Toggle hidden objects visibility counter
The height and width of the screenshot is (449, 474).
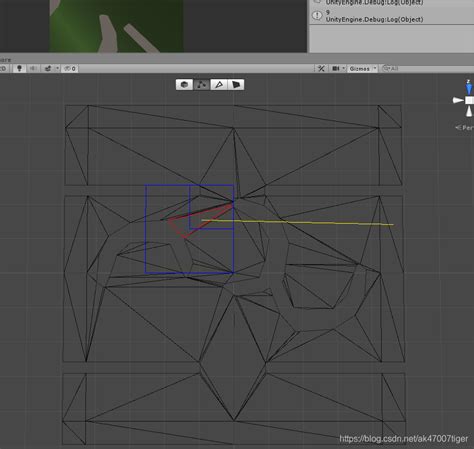[x=70, y=68]
